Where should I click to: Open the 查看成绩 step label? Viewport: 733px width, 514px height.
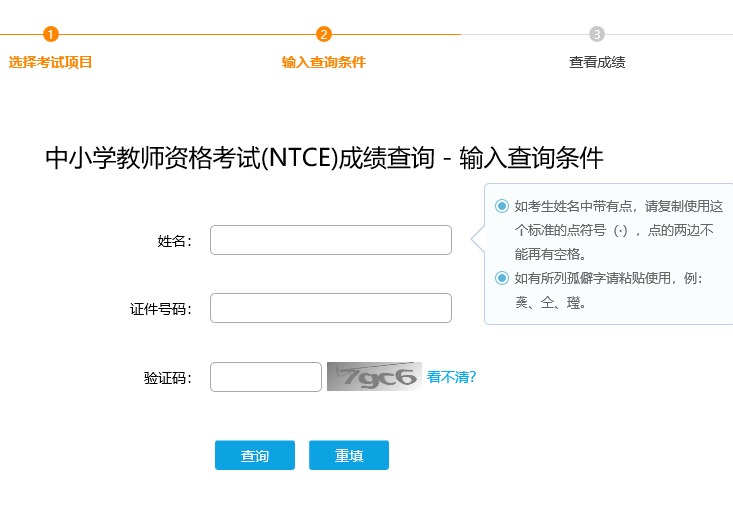[x=597, y=62]
